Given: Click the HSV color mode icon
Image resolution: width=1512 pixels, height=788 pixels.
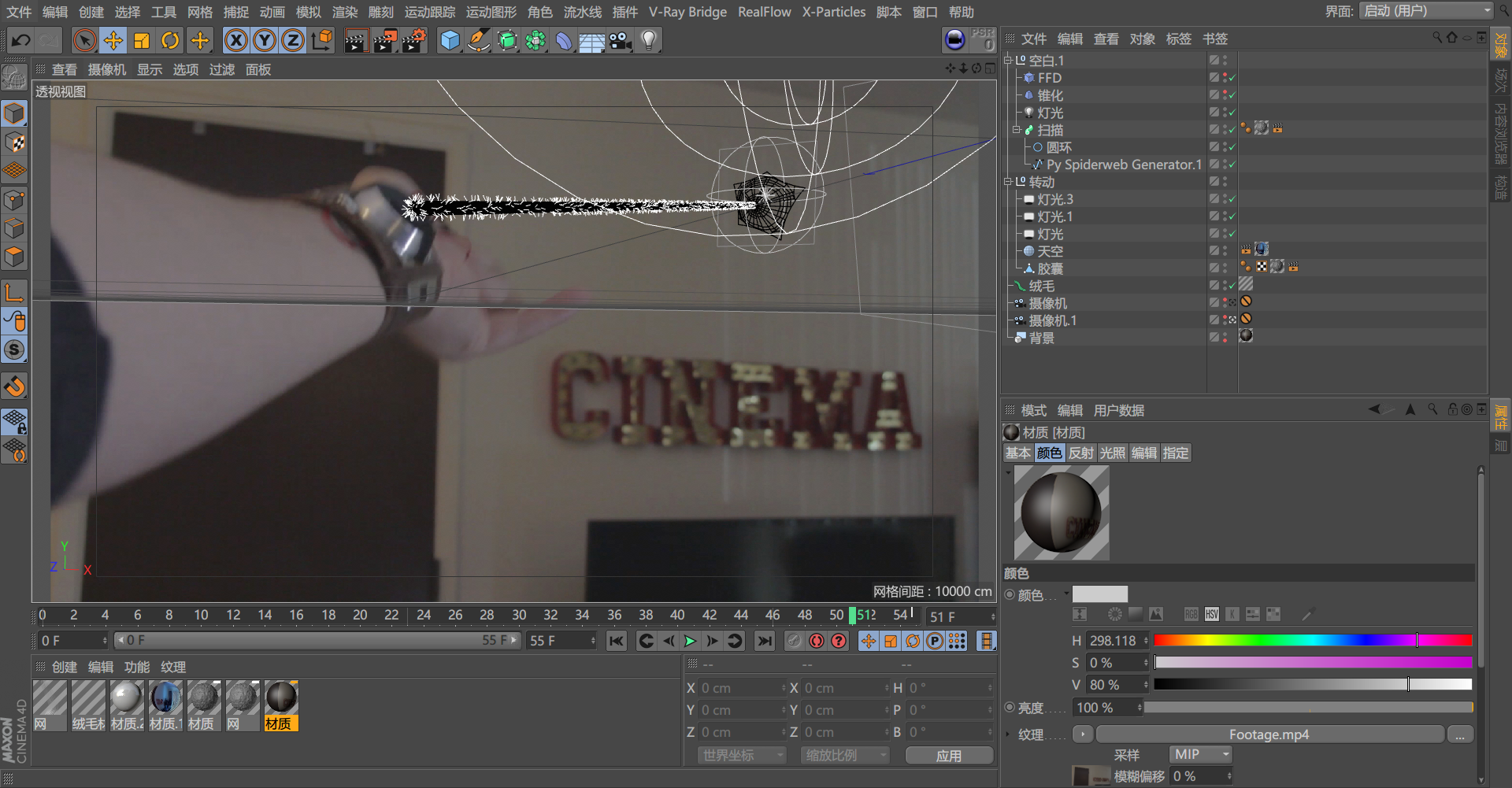Looking at the screenshot, I should coord(1211,614).
